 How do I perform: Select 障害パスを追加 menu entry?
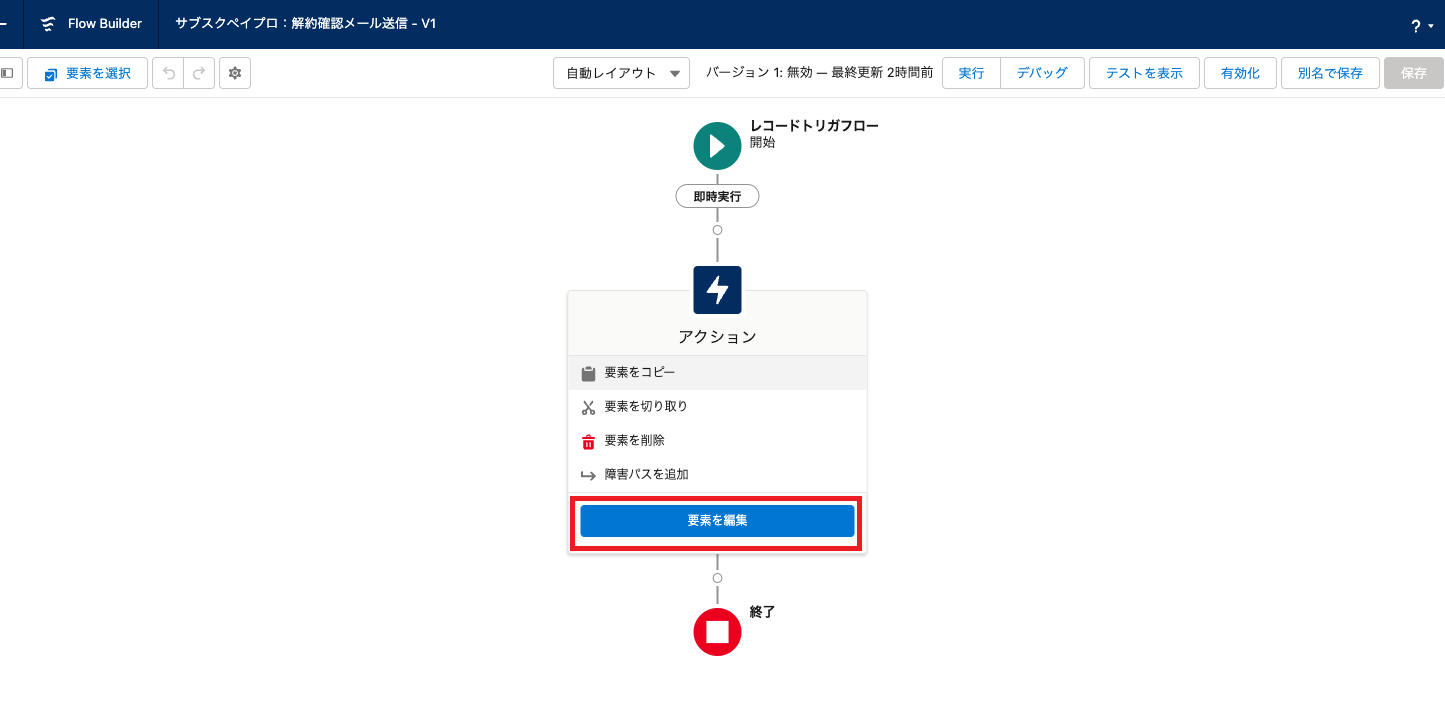(x=646, y=475)
